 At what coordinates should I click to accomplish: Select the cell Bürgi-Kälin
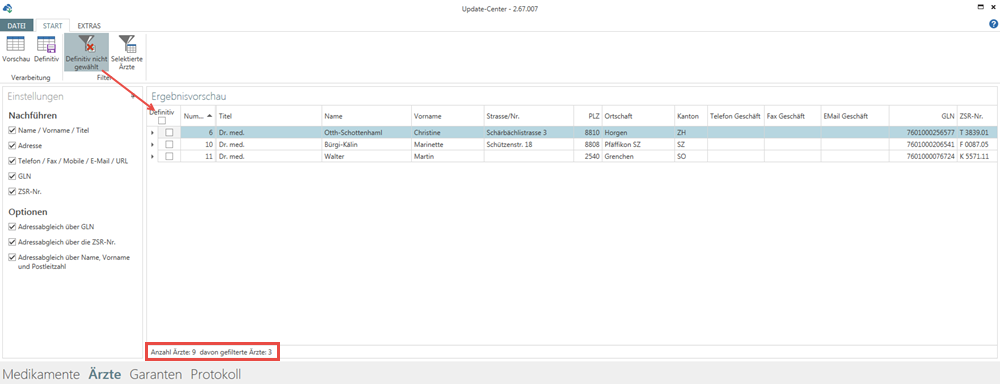[x=366, y=145]
